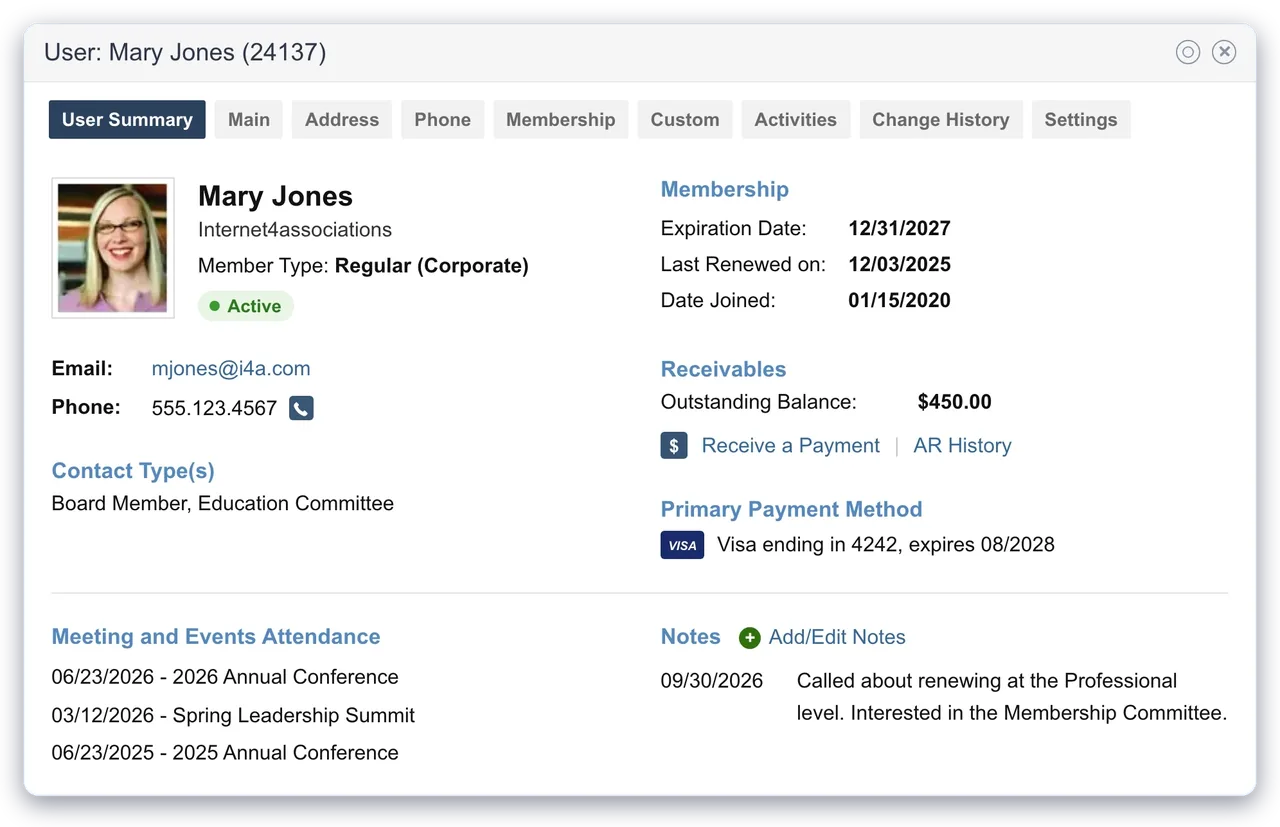The image size is (1280, 827).
Task: Click the $450.00 outstanding balance value
Action: (955, 402)
